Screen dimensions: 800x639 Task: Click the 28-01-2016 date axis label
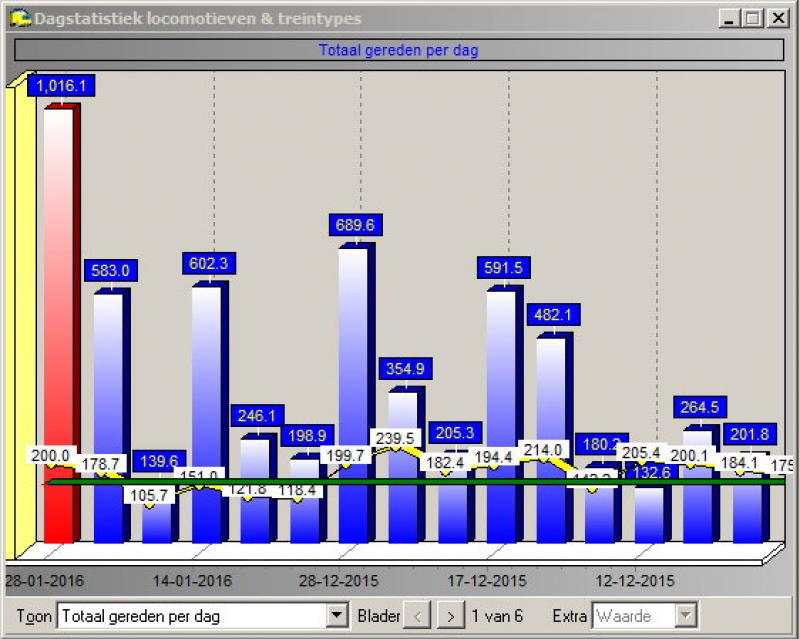coord(45,581)
